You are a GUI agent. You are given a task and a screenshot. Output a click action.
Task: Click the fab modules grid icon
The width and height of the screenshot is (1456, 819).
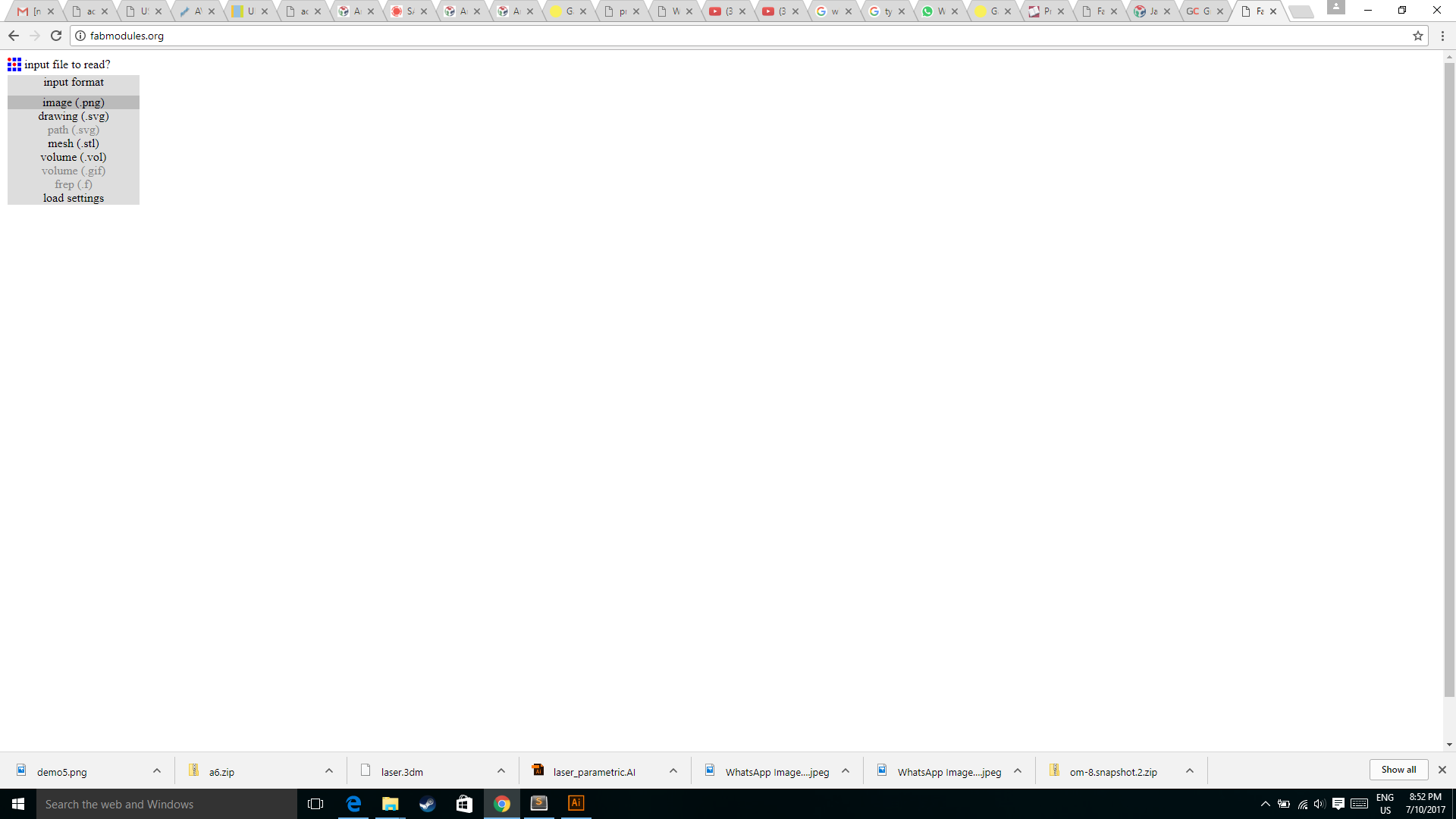click(x=14, y=64)
